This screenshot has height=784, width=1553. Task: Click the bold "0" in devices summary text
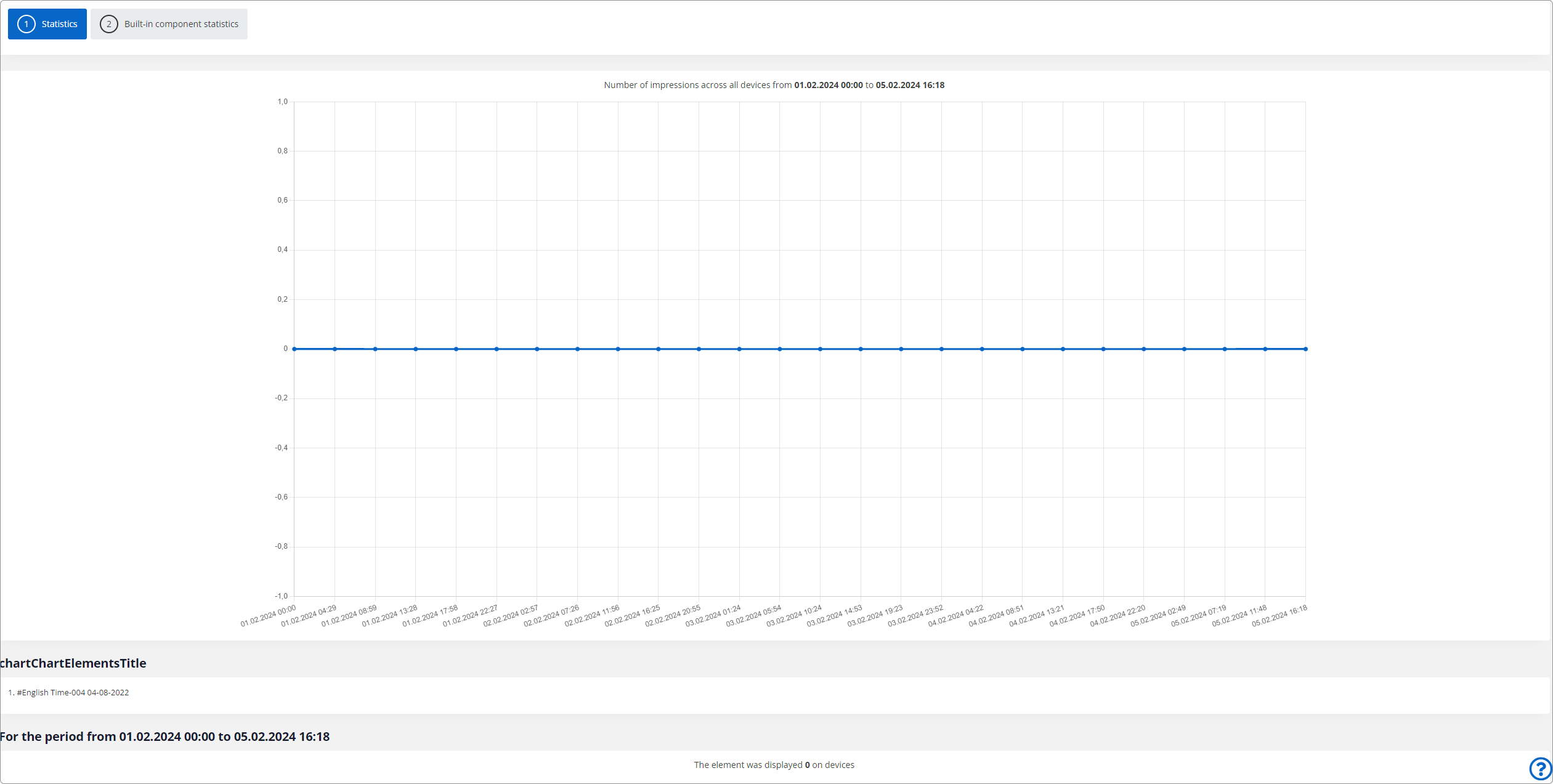[807, 764]
